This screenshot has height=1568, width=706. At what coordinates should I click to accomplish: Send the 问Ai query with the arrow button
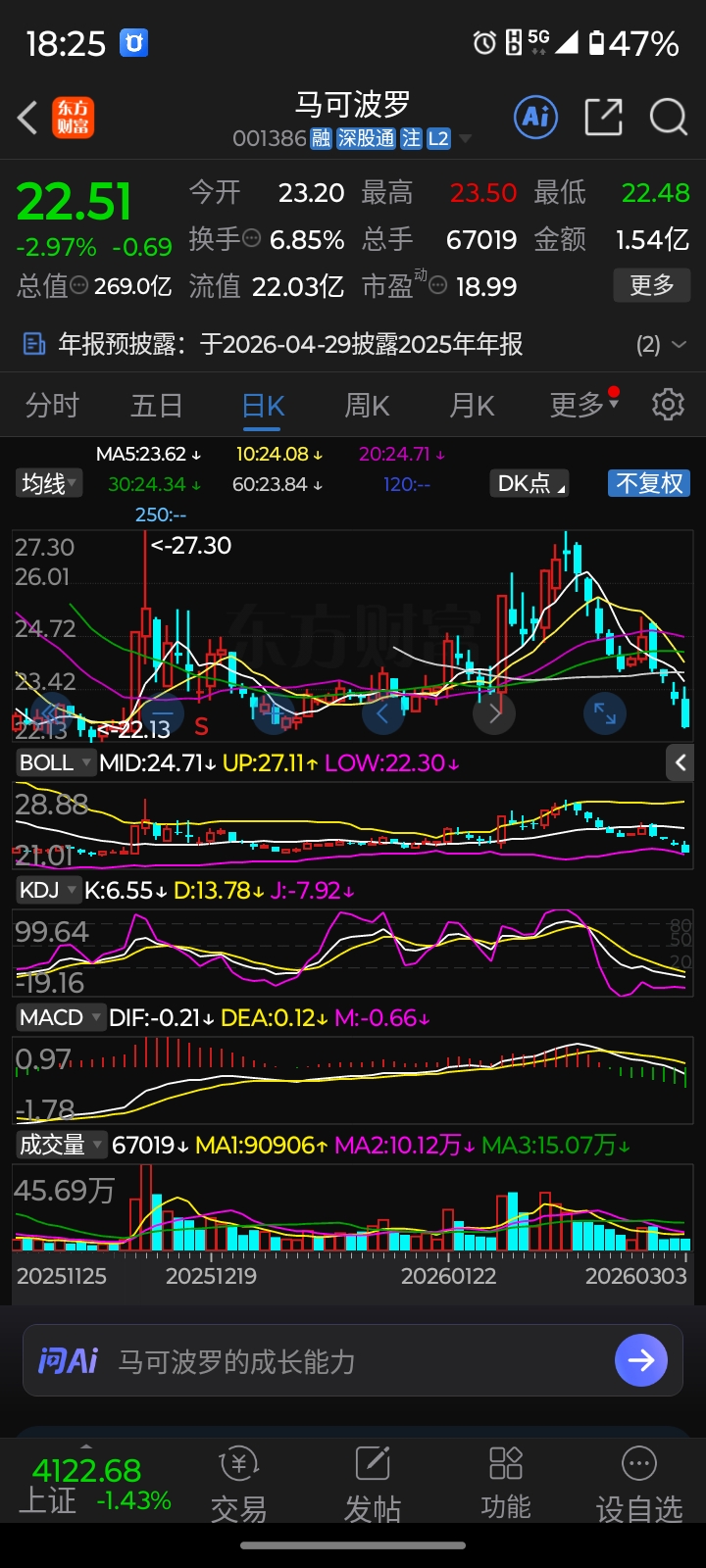pos(641,1360)
